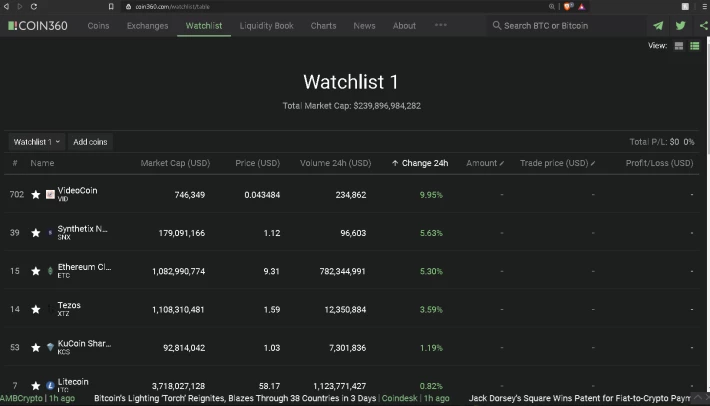
Task: Open the three-dots more menu
Action: click(x=441, y=25)
